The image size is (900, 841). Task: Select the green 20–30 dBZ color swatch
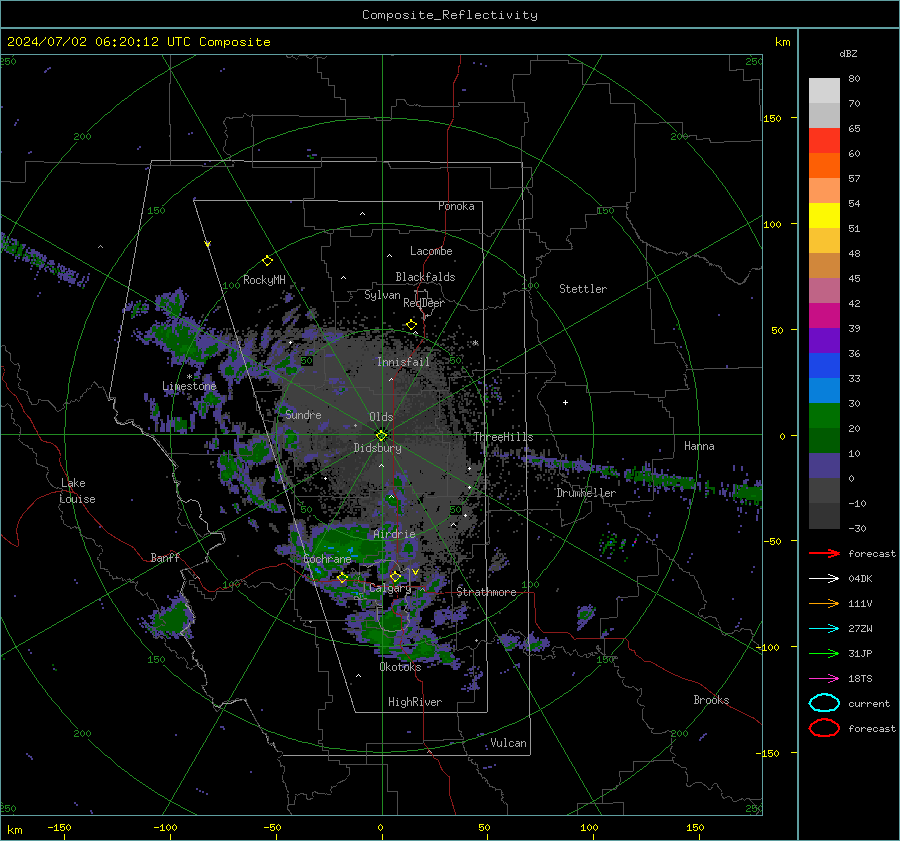tap(824, 416)
